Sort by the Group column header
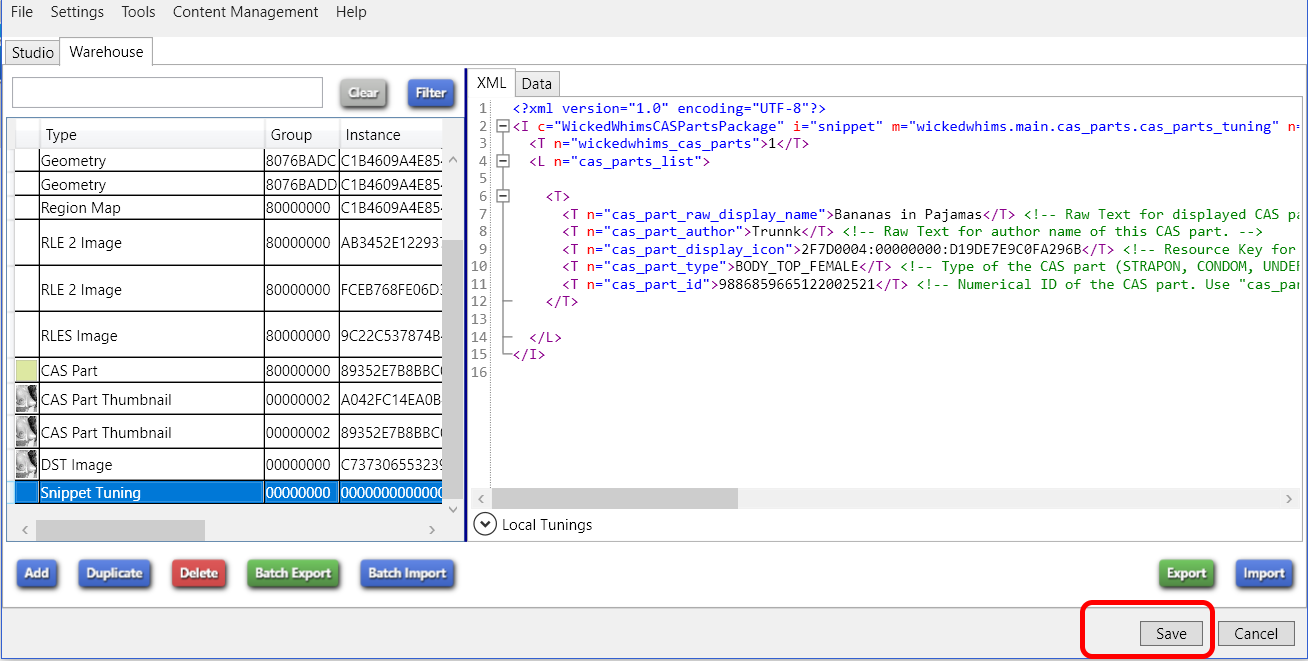 pos(302,134)
